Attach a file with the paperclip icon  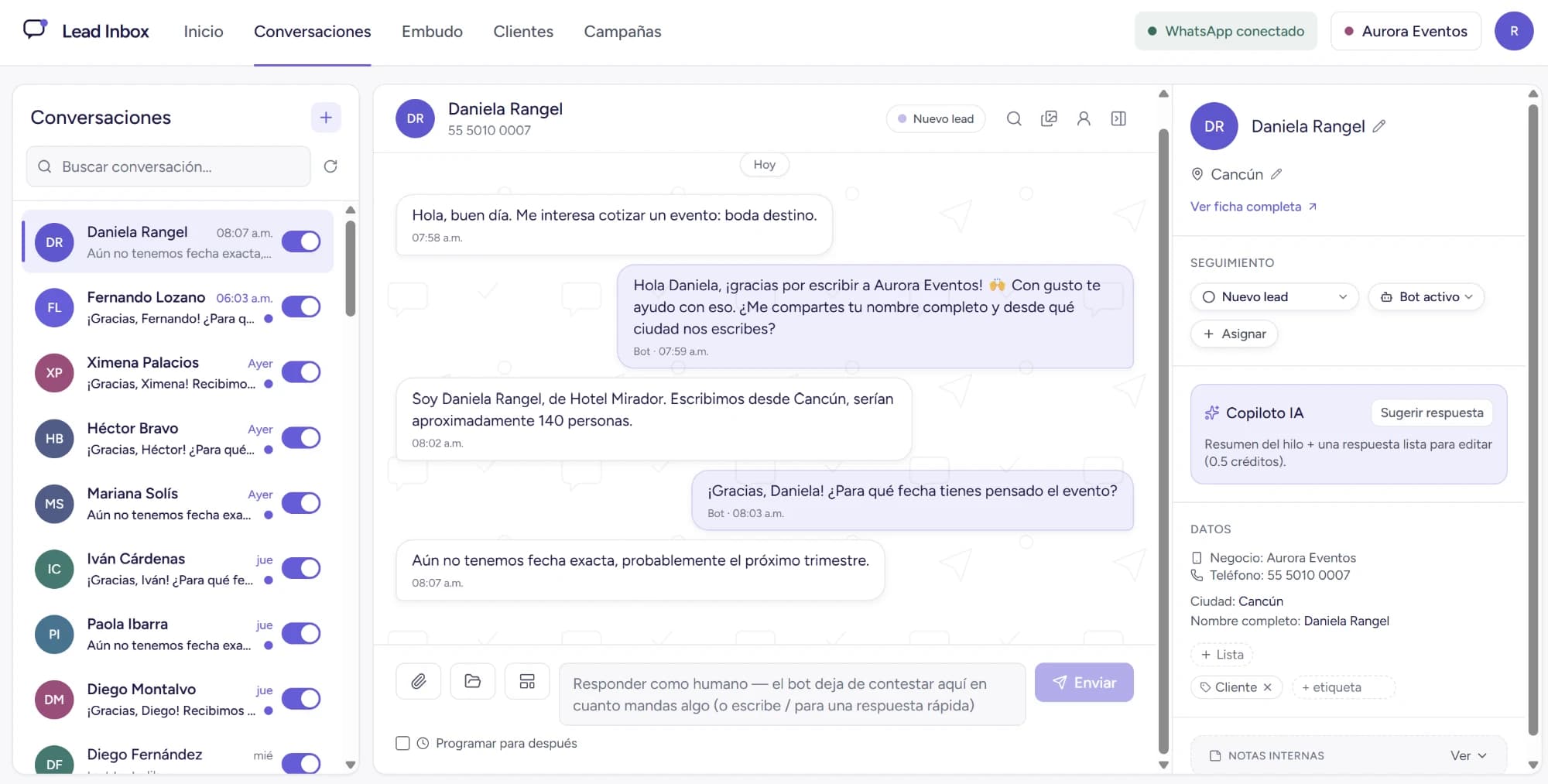419,681
